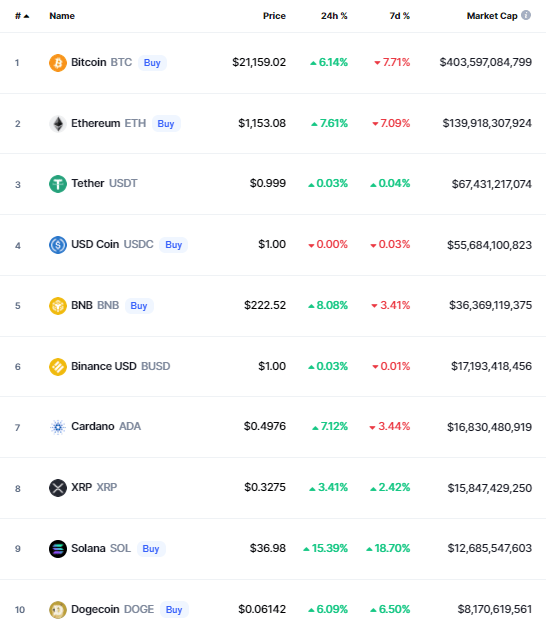Click the Buy button next to Solana
546x622 pixels.
[151, 549]
